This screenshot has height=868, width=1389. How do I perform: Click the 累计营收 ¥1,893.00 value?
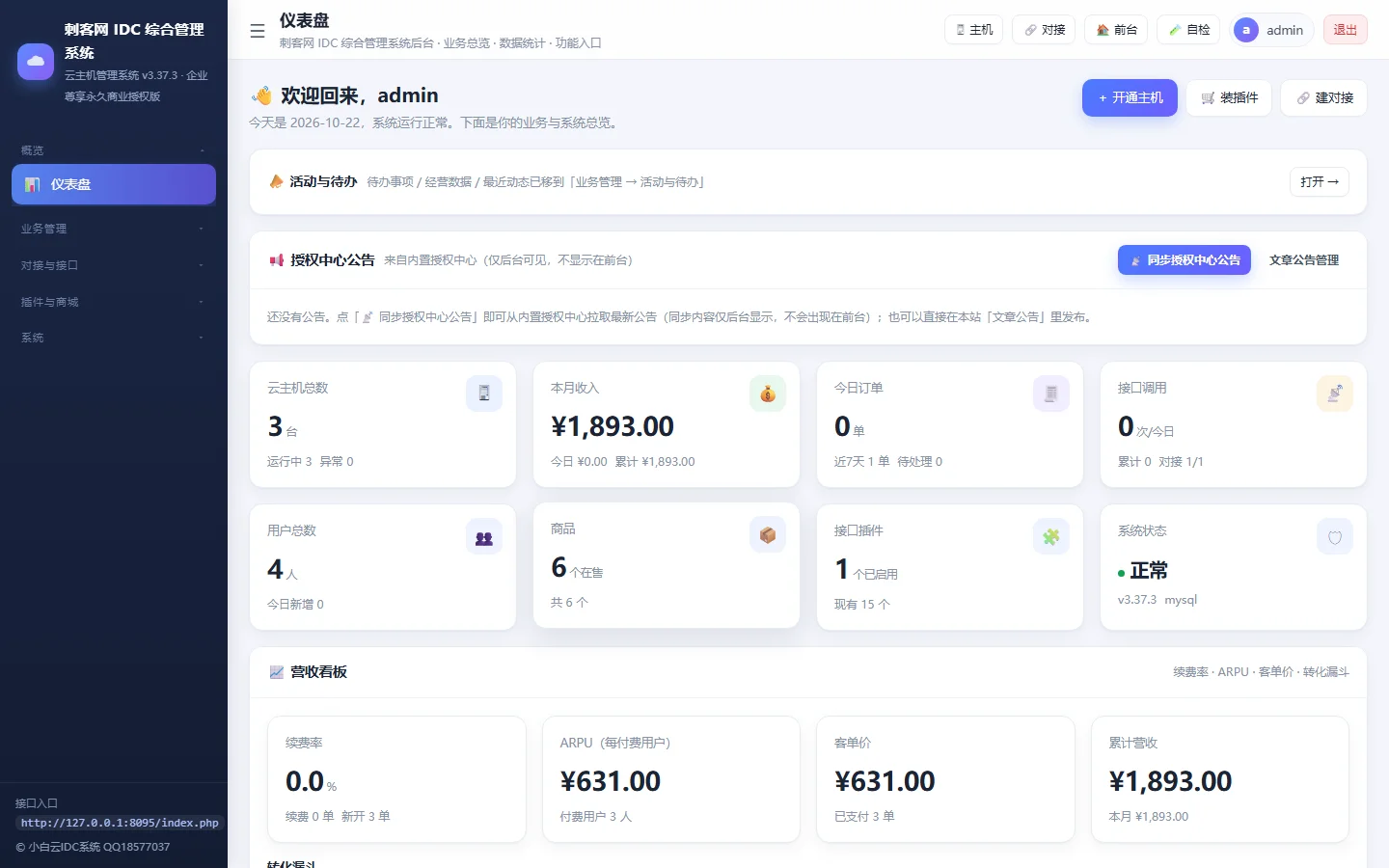[1170, 781]
